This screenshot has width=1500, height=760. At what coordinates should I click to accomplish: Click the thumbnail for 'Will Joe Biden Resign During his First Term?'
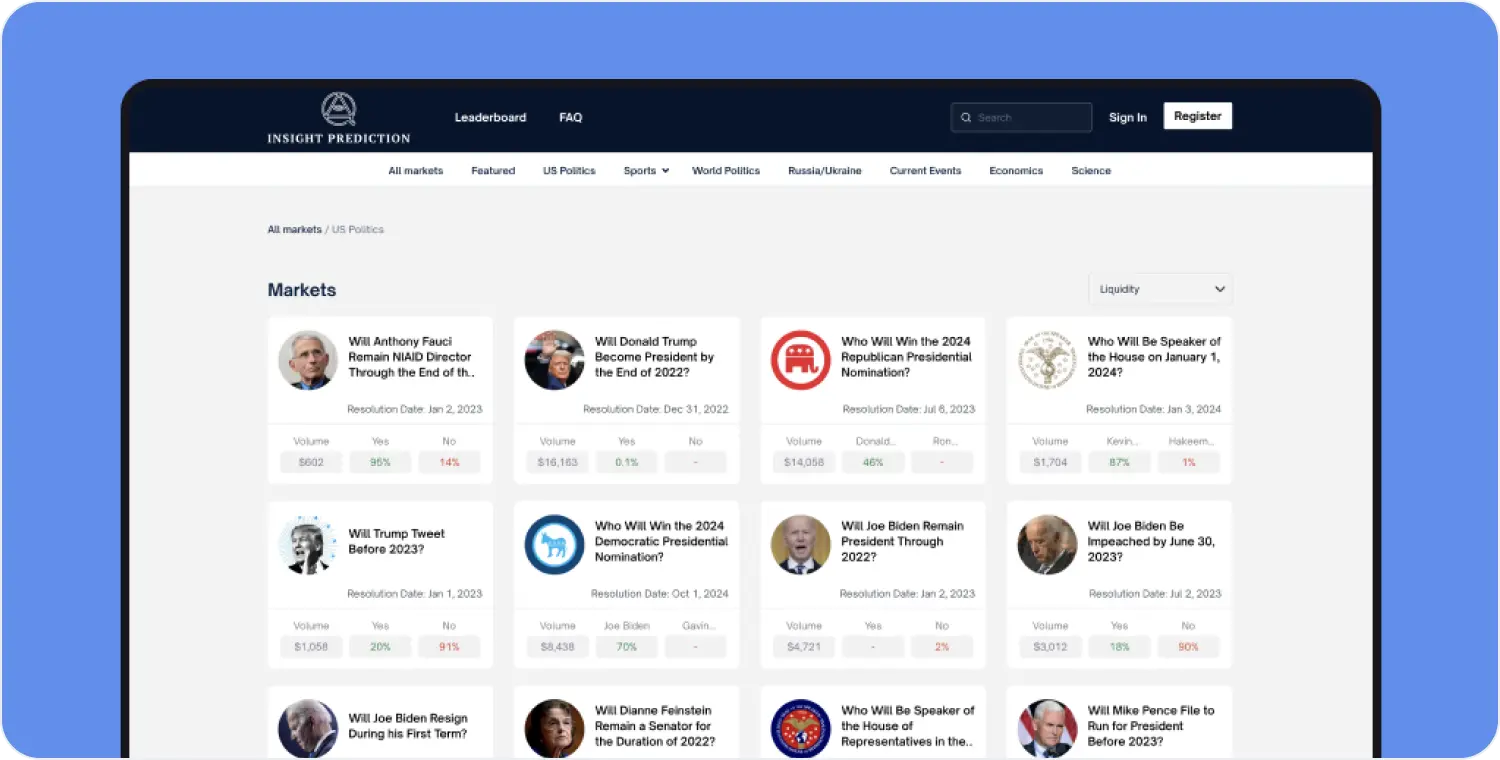coord(308,729)
